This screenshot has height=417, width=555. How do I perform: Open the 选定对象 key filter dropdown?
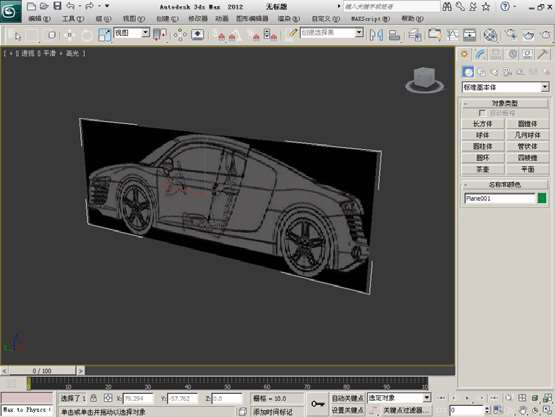399,398
